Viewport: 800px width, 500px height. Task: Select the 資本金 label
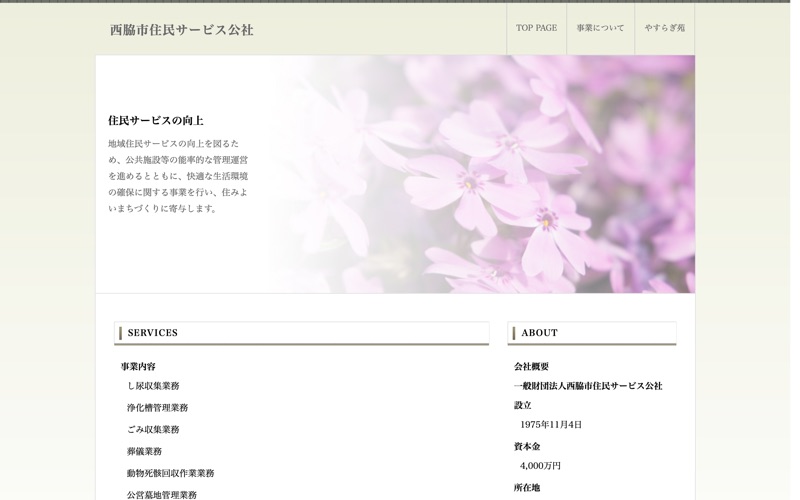pyautogui.click(x=527, y=446)
